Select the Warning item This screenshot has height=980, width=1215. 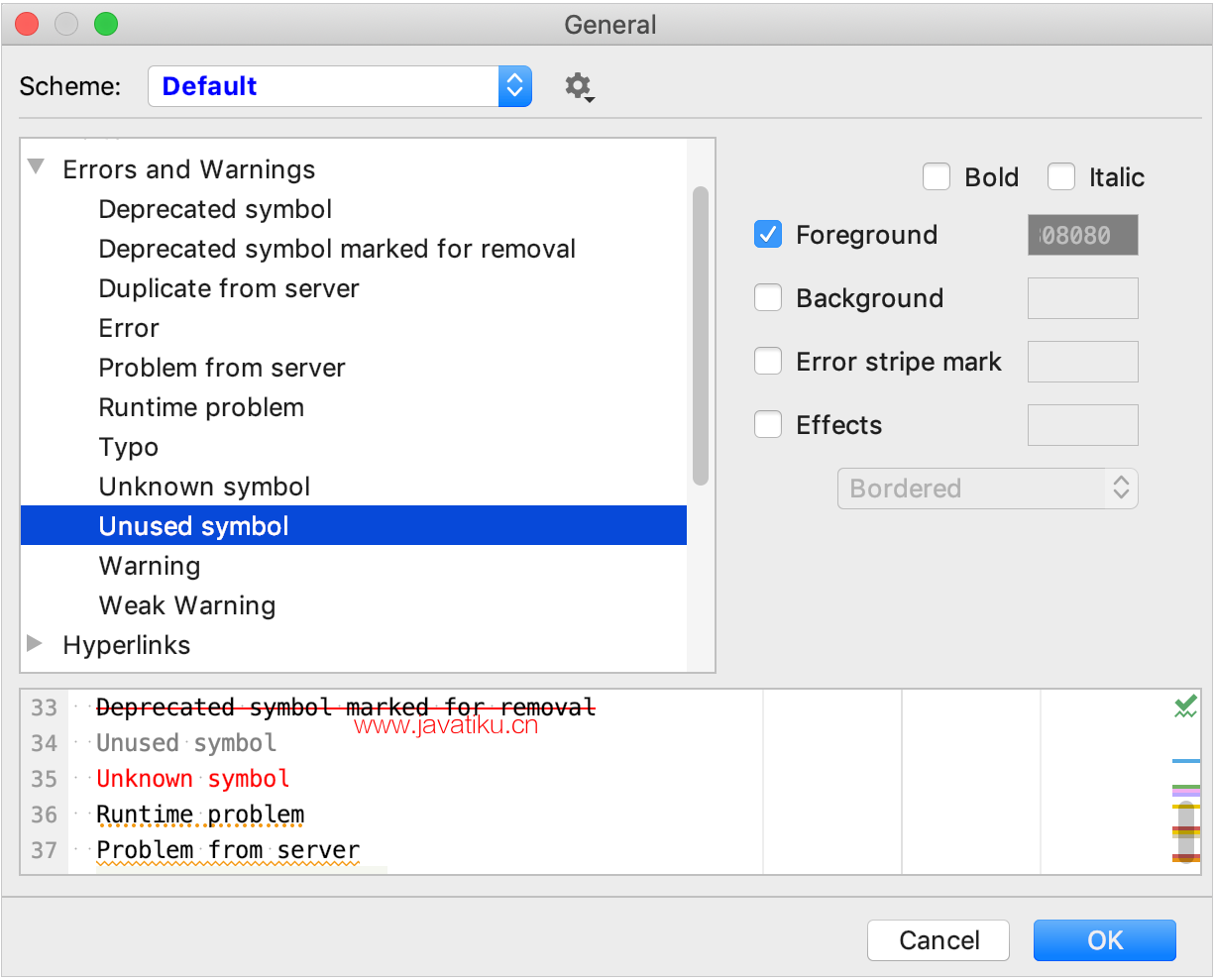click(354, 566)
